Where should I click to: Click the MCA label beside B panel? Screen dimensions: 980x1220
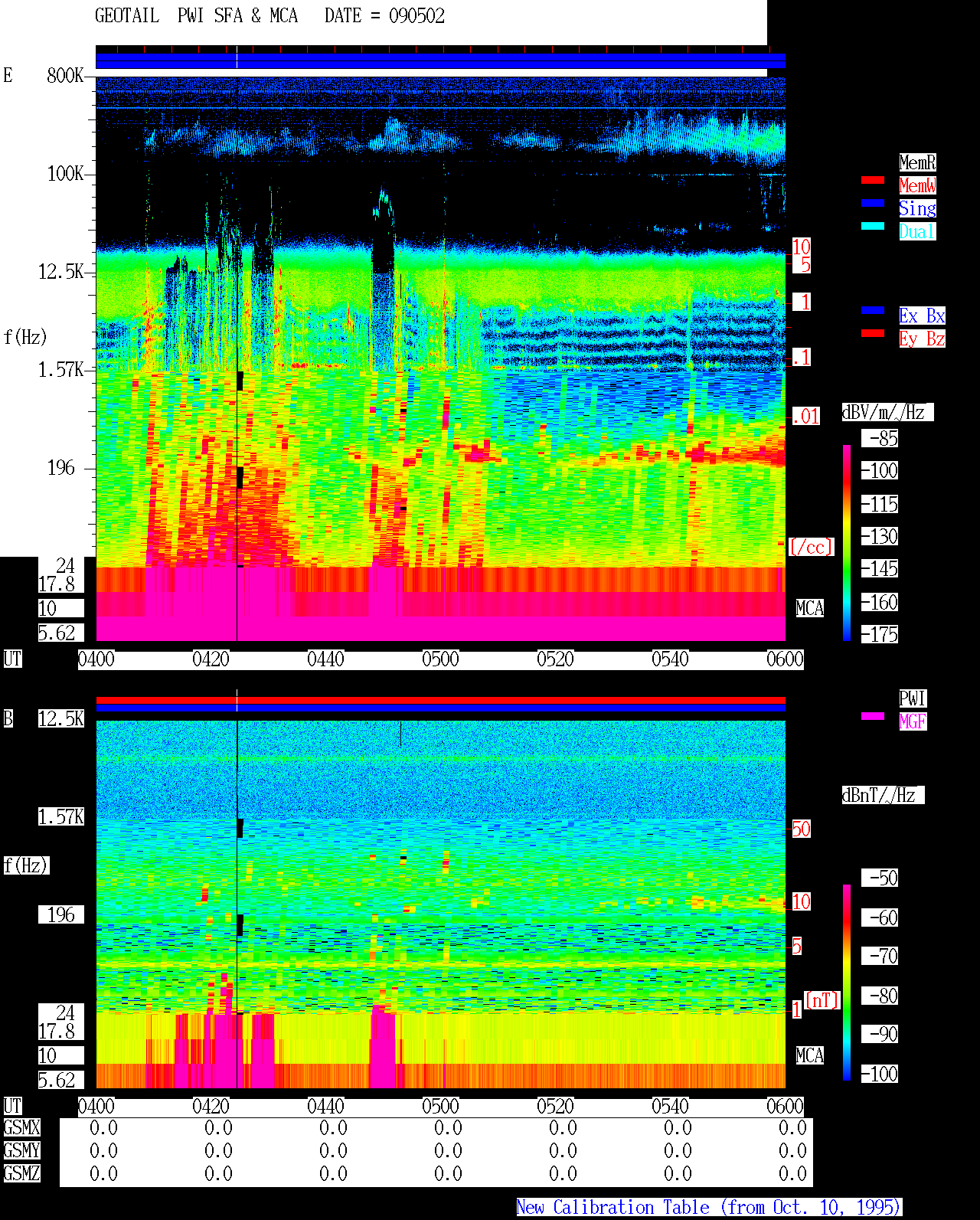[x=810, y=1055]
